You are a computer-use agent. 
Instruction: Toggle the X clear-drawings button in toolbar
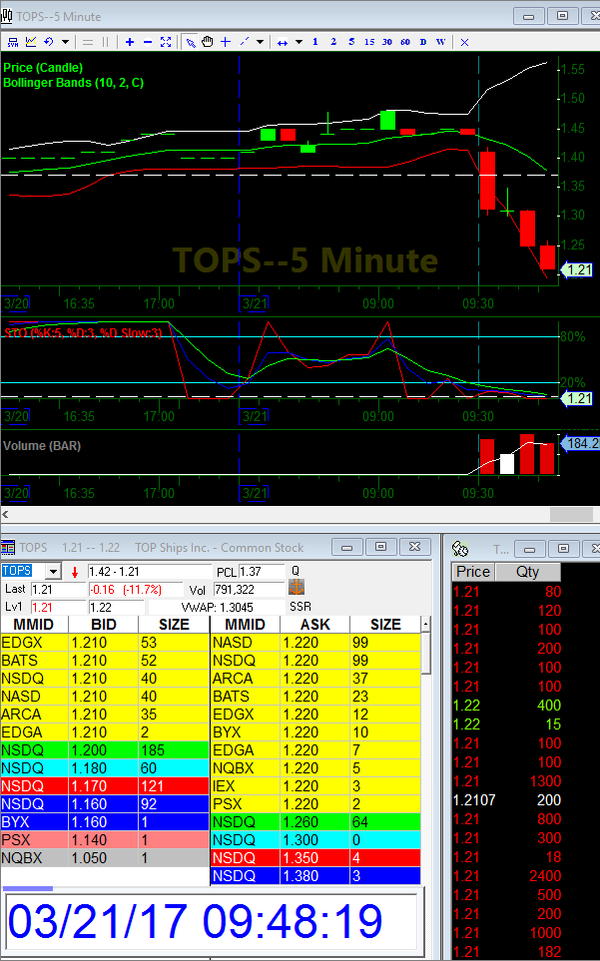[x=464, y=42]
